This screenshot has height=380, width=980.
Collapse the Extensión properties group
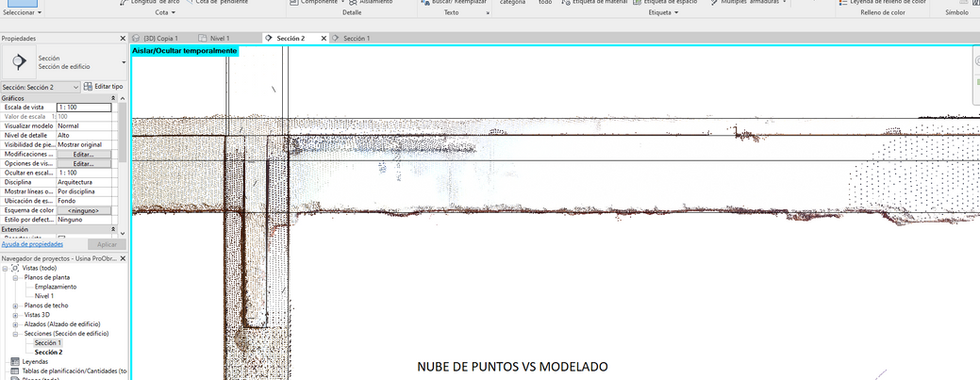[113, 229]
